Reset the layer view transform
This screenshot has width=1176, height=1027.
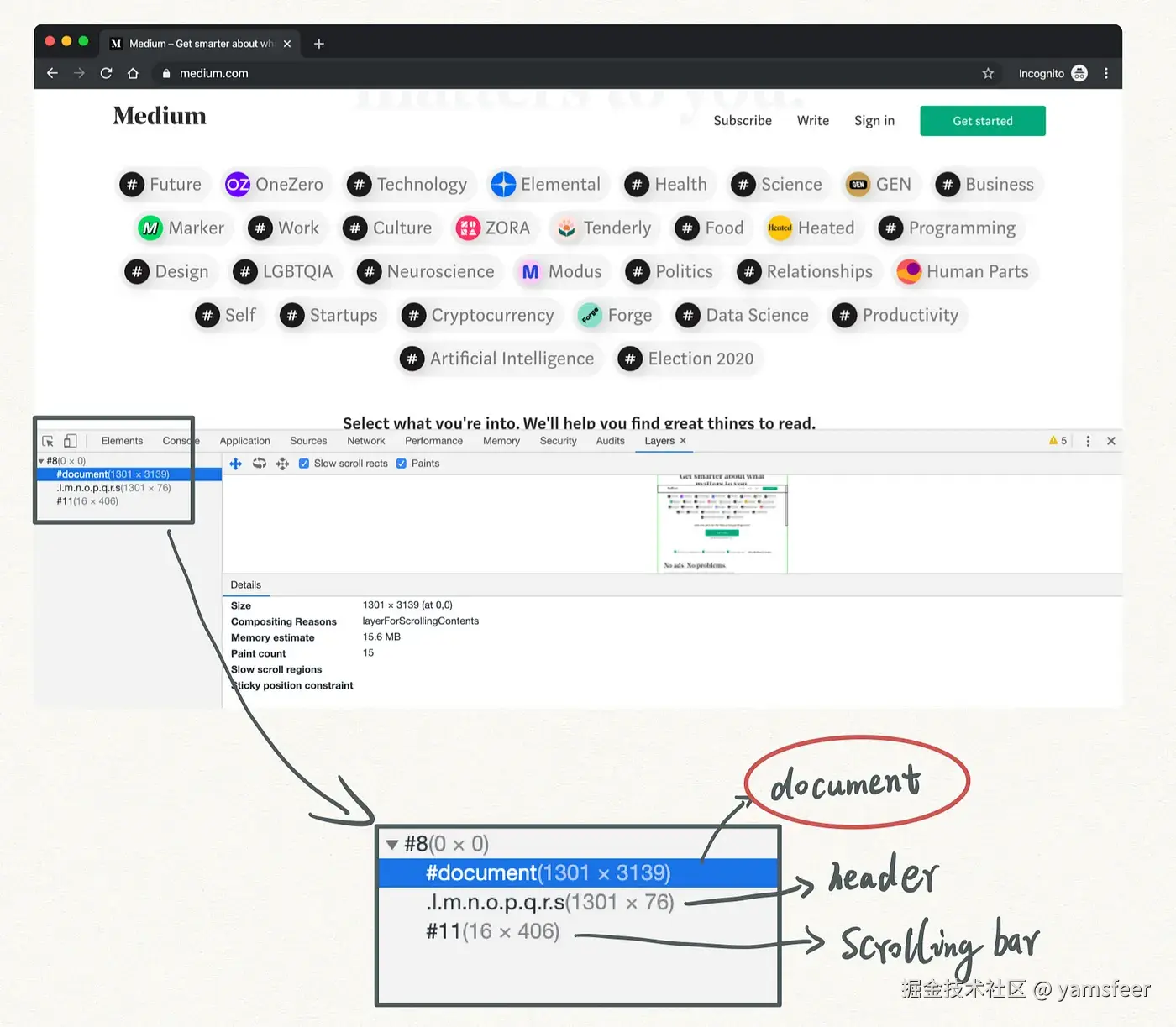(282, 464)
